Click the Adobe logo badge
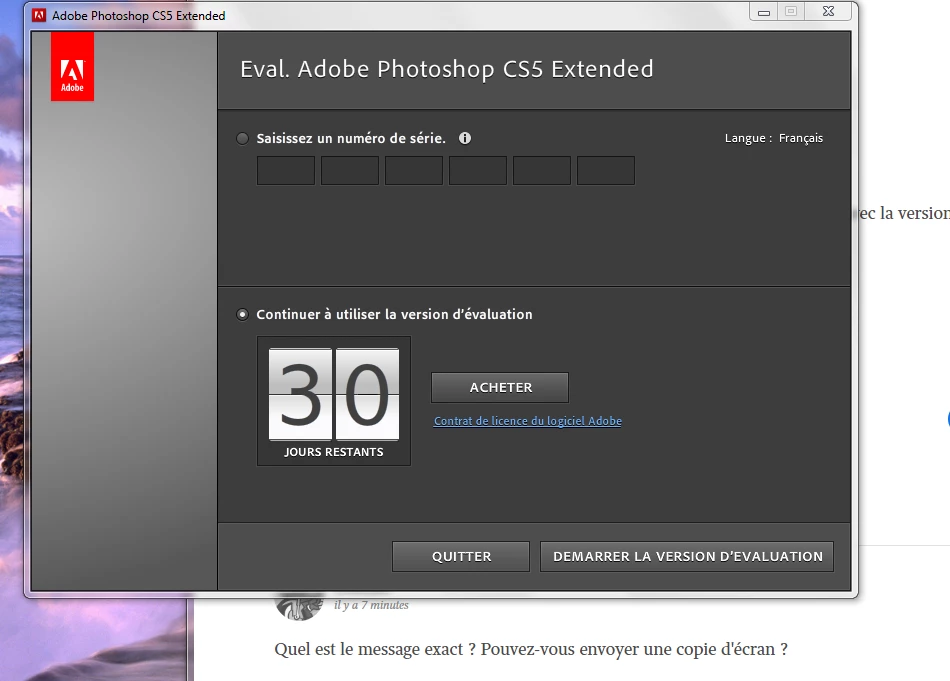This screenshot has width=950, height=681. [x=72, y=67]
